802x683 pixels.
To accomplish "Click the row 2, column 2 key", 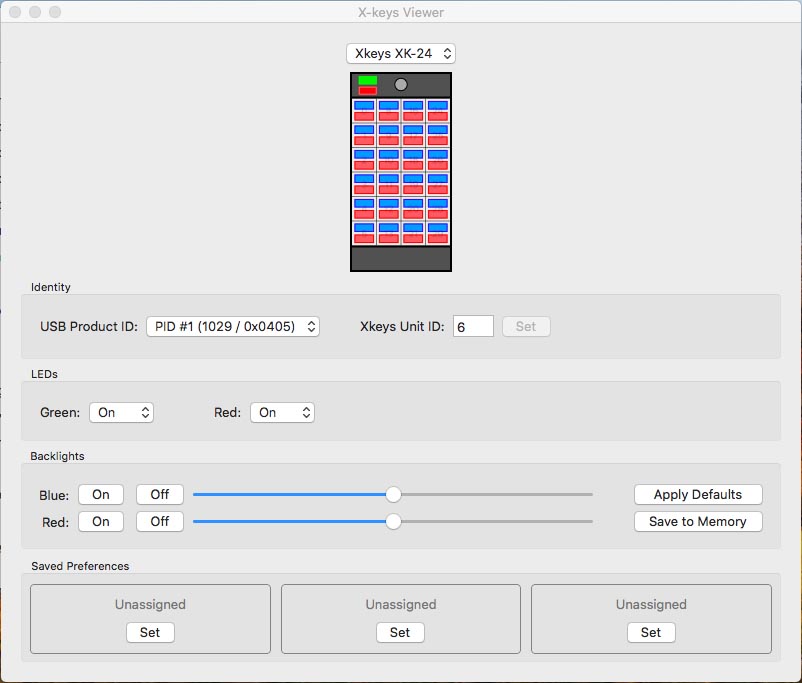I will pyautogui.click(x=389, y=135).
